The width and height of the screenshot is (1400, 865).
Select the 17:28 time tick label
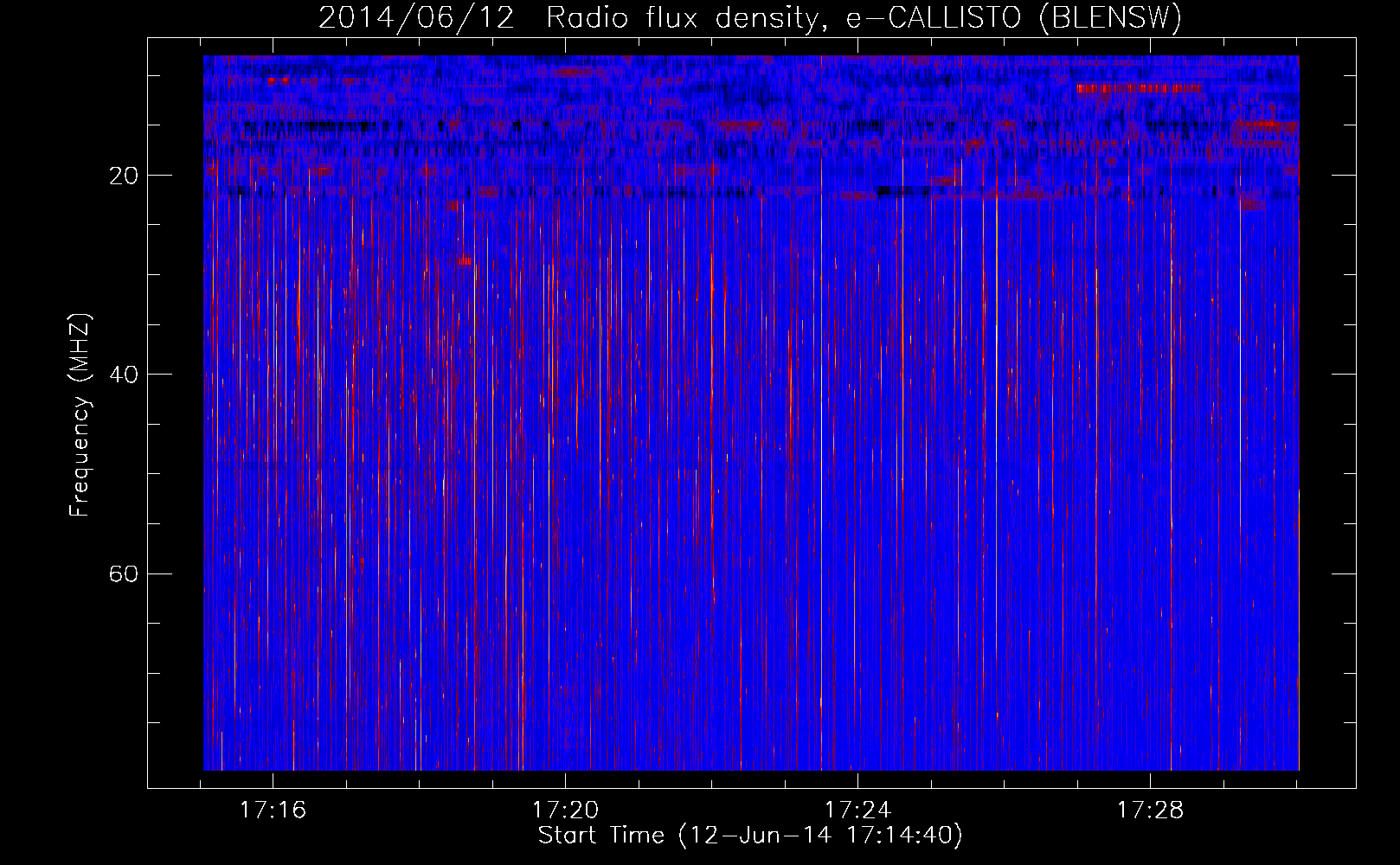[x=1150, y=811]
